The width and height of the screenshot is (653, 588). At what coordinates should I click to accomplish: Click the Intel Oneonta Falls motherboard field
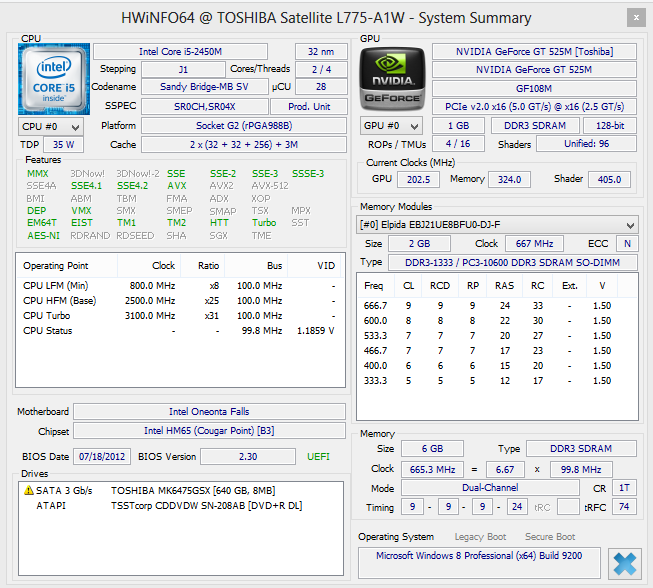[209, 411]
